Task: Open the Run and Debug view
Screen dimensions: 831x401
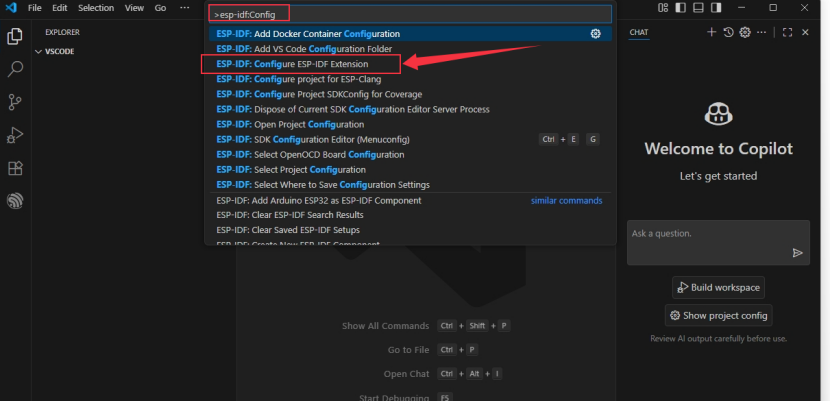Action: pos(15,135)
